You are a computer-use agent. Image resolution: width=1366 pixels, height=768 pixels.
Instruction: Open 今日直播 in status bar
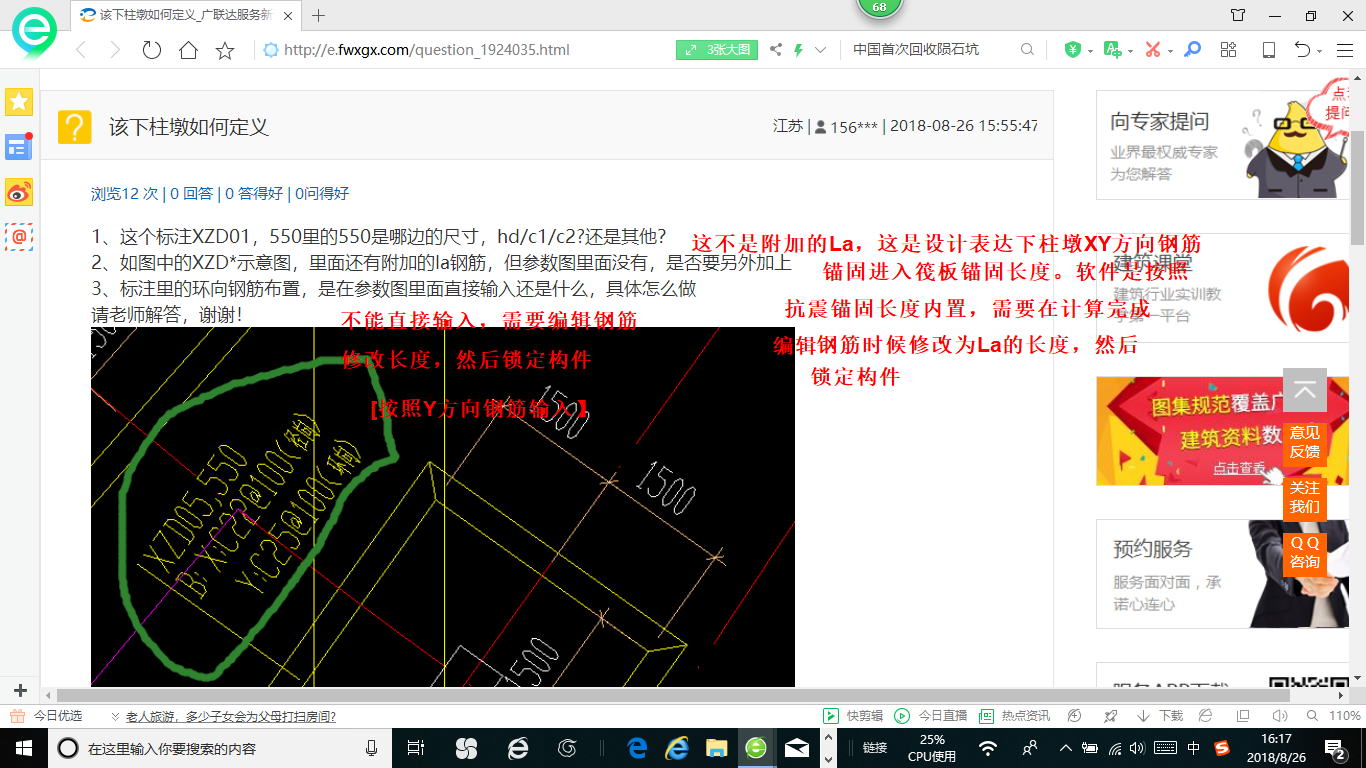tap(931, 716)
